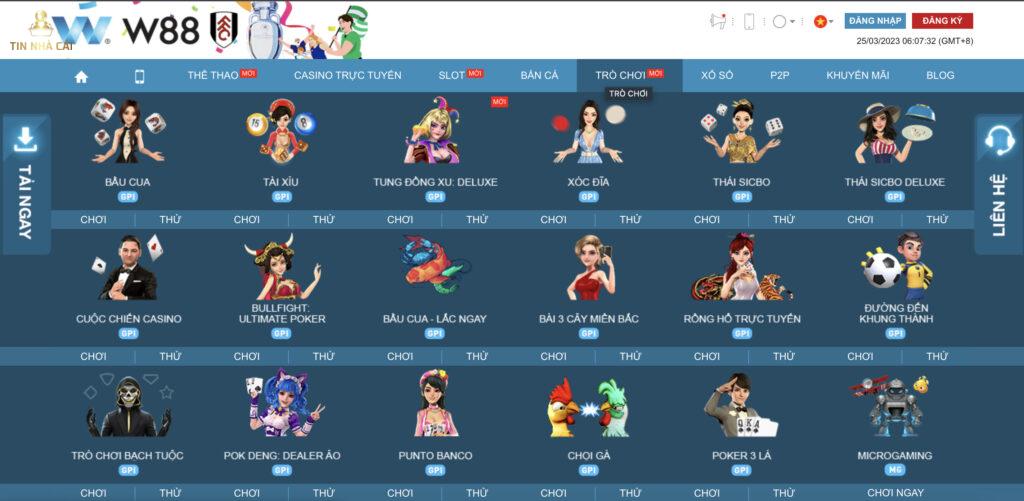Click the megaphone announcements icon
Screen dimensions: 1024x501
pyautogui.click(x=717, y=21)
